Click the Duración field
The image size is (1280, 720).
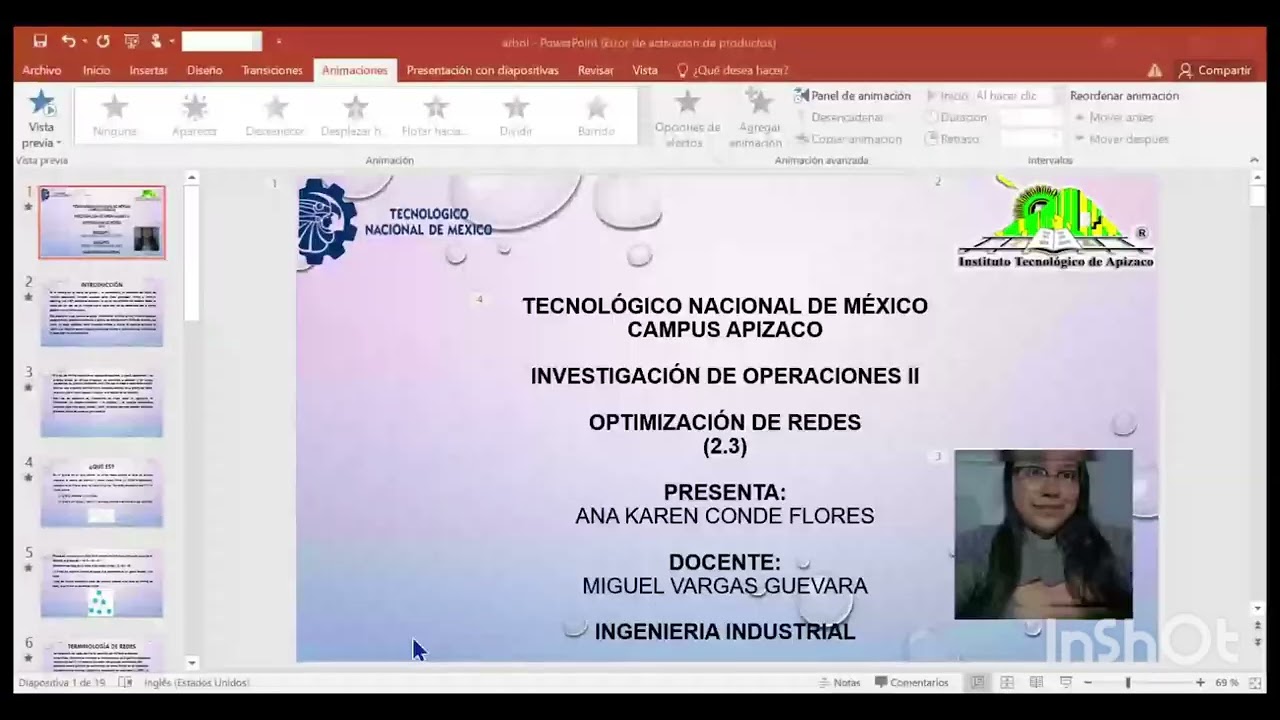tap(1028, 117)
